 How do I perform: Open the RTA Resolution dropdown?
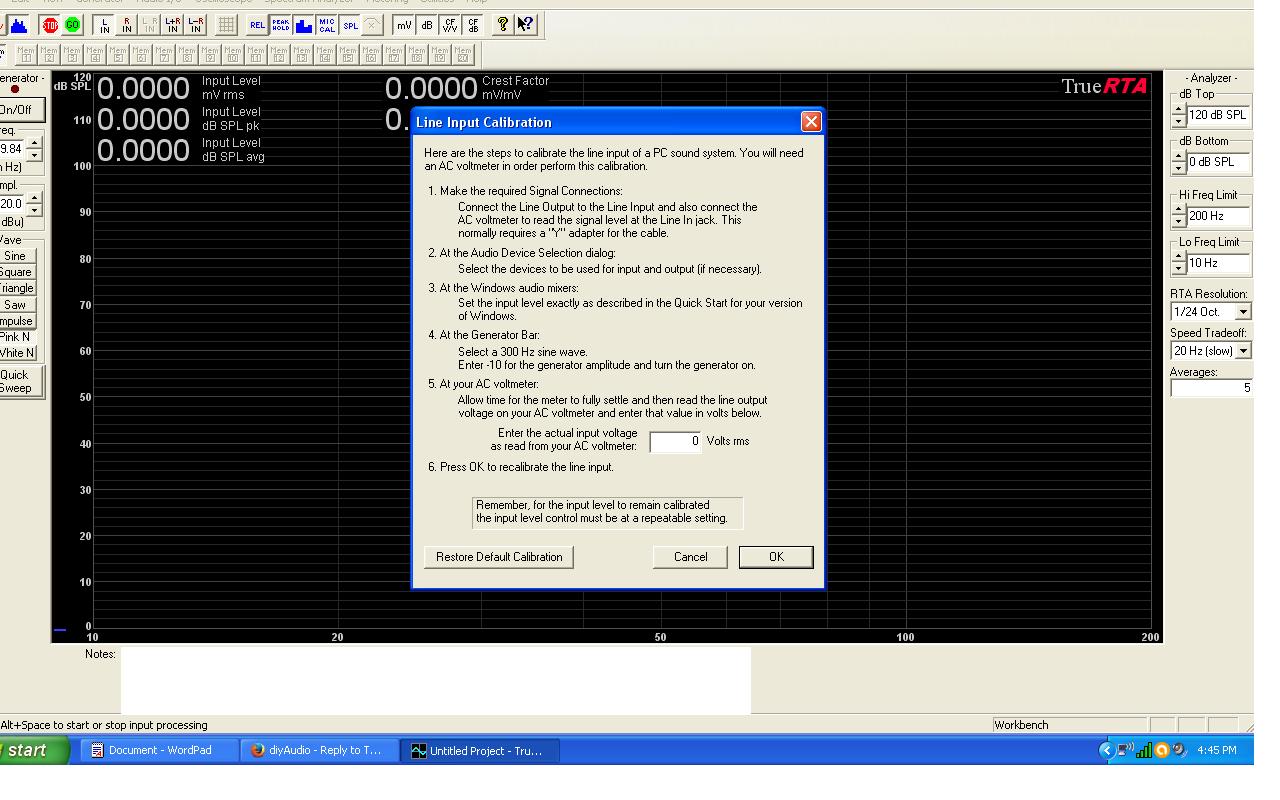coord(1243,312)
